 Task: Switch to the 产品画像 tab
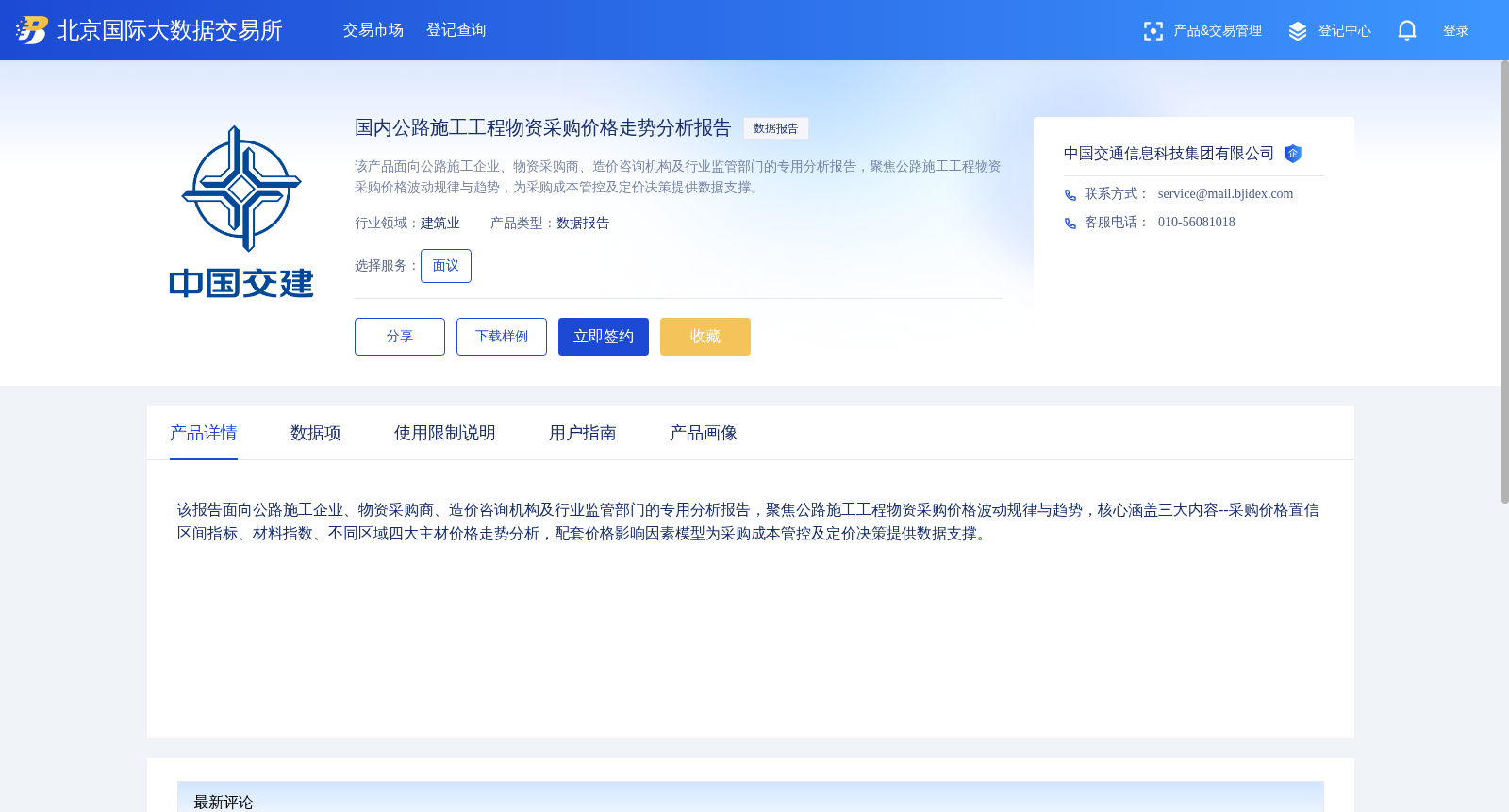tap(704, 433)
